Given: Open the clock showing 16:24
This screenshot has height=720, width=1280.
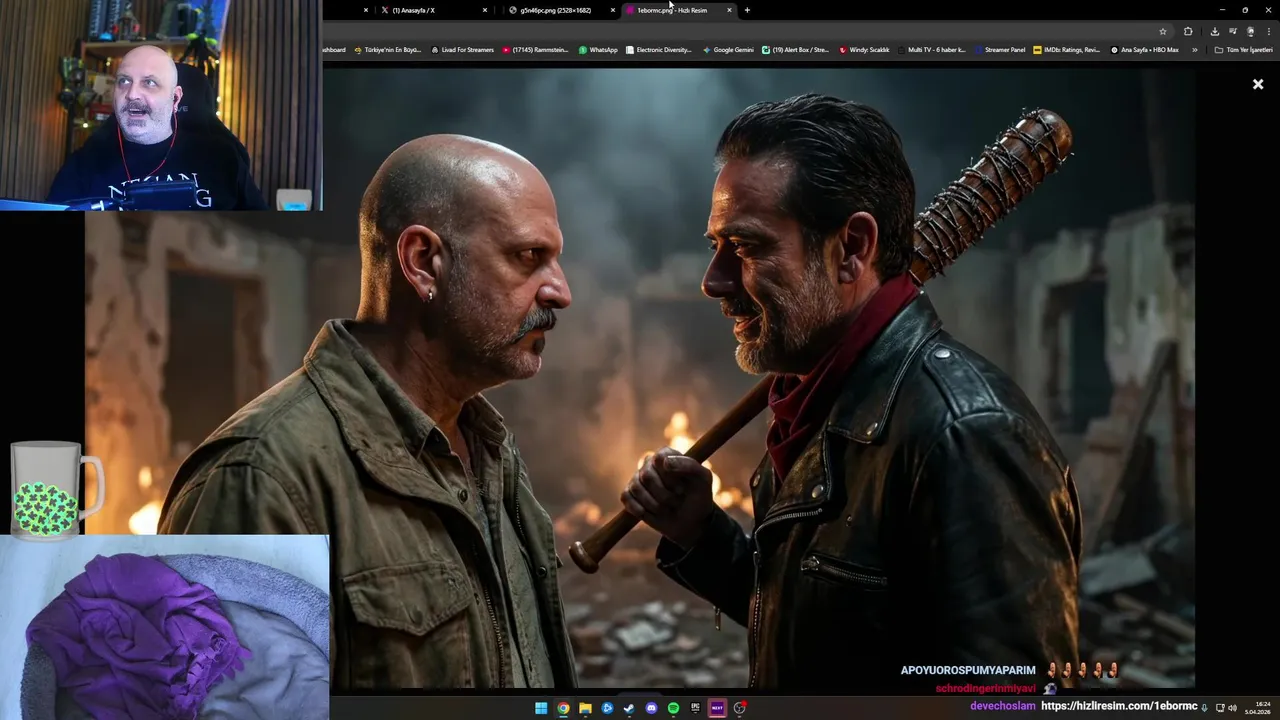Looking at the screenshot, I should click(1258, 708).
